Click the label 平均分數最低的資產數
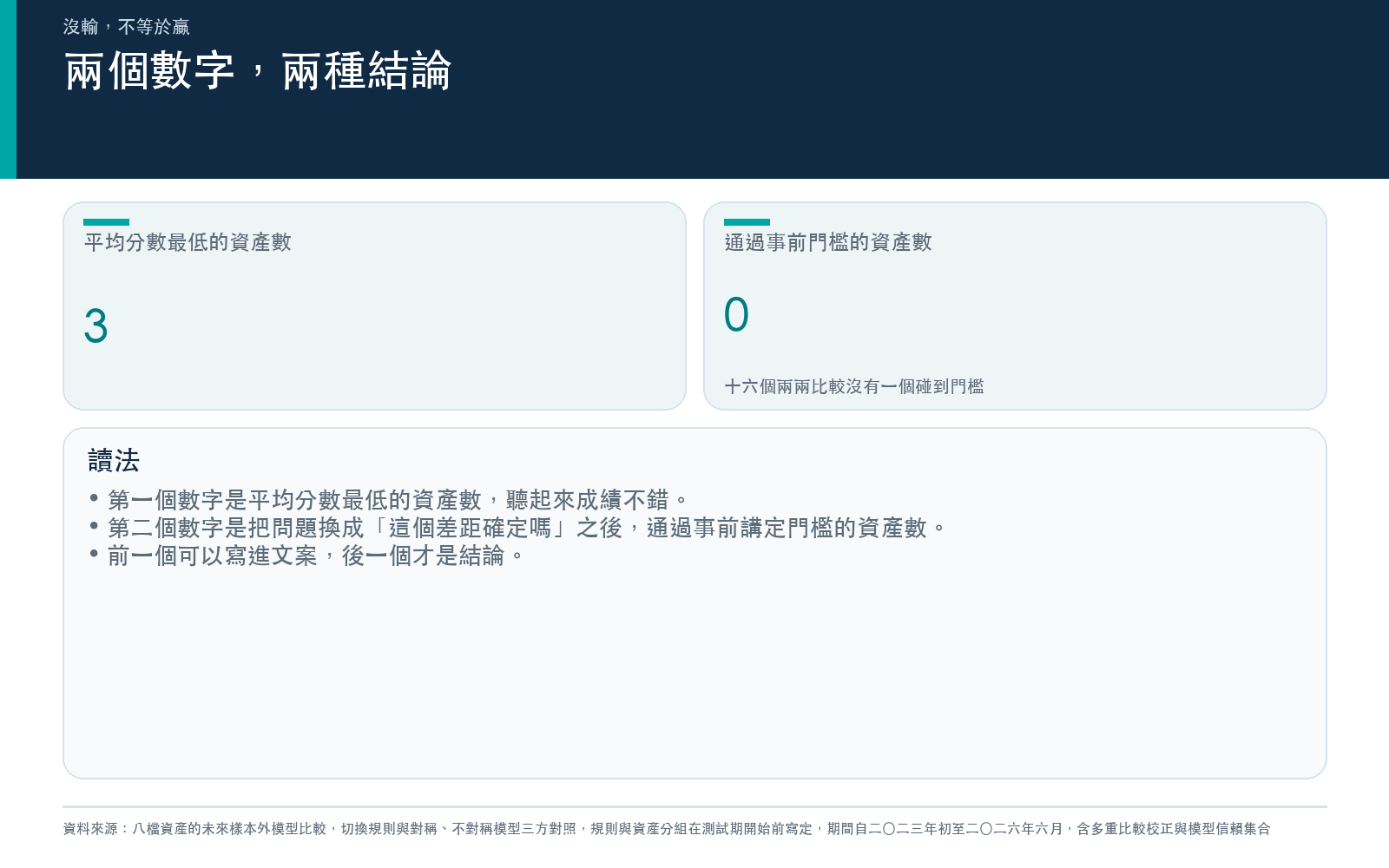Image resolution: width=1389 pixels, height=868 pixels. click(x=188, y=242)
